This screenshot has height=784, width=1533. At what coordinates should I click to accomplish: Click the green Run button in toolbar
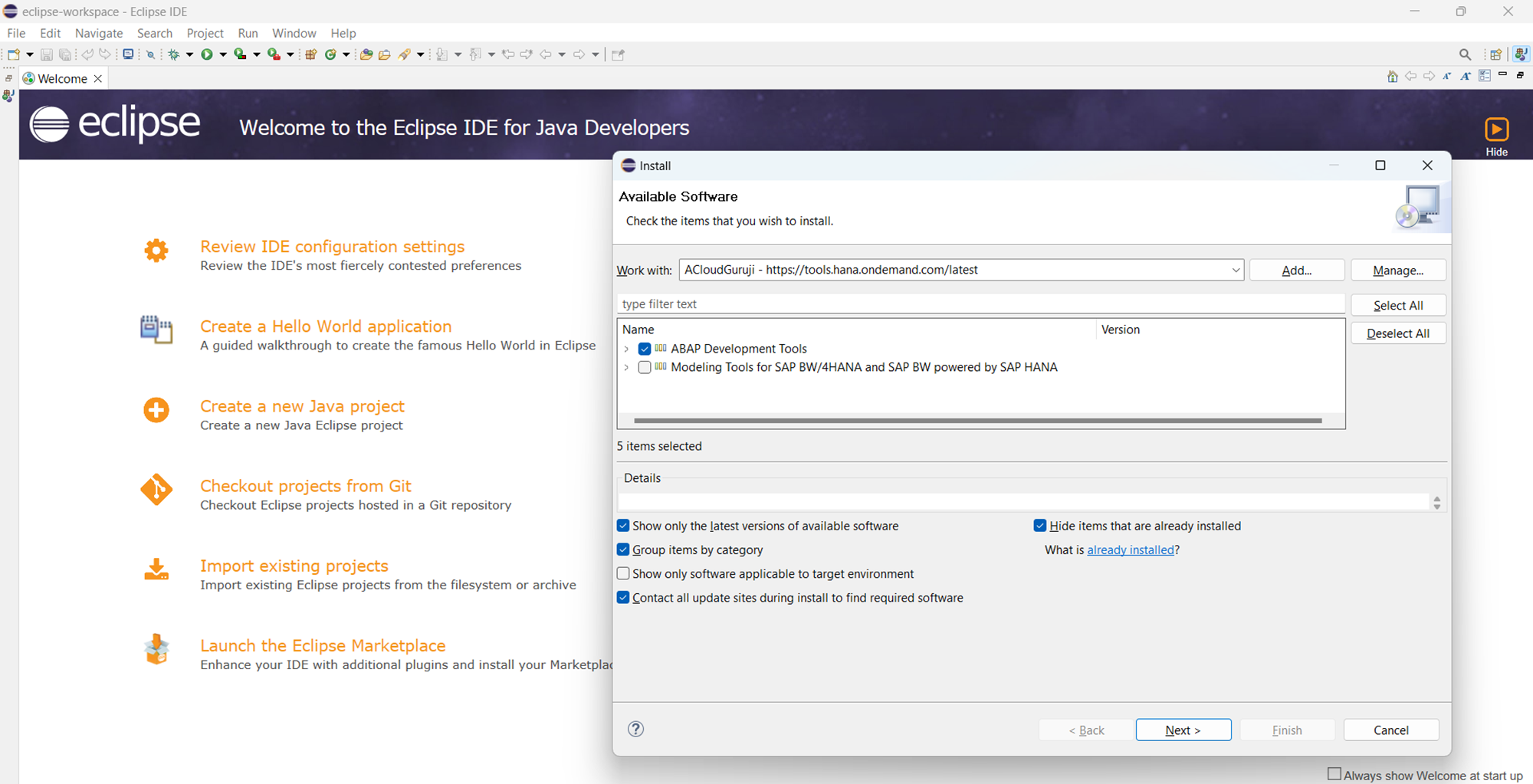click(206, 54)
